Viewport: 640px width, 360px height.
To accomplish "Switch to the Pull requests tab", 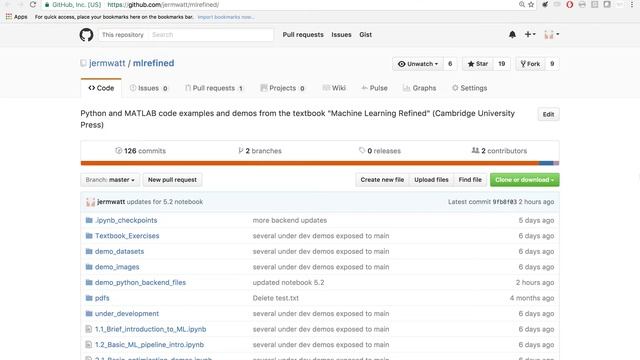I will pos(214,88).
